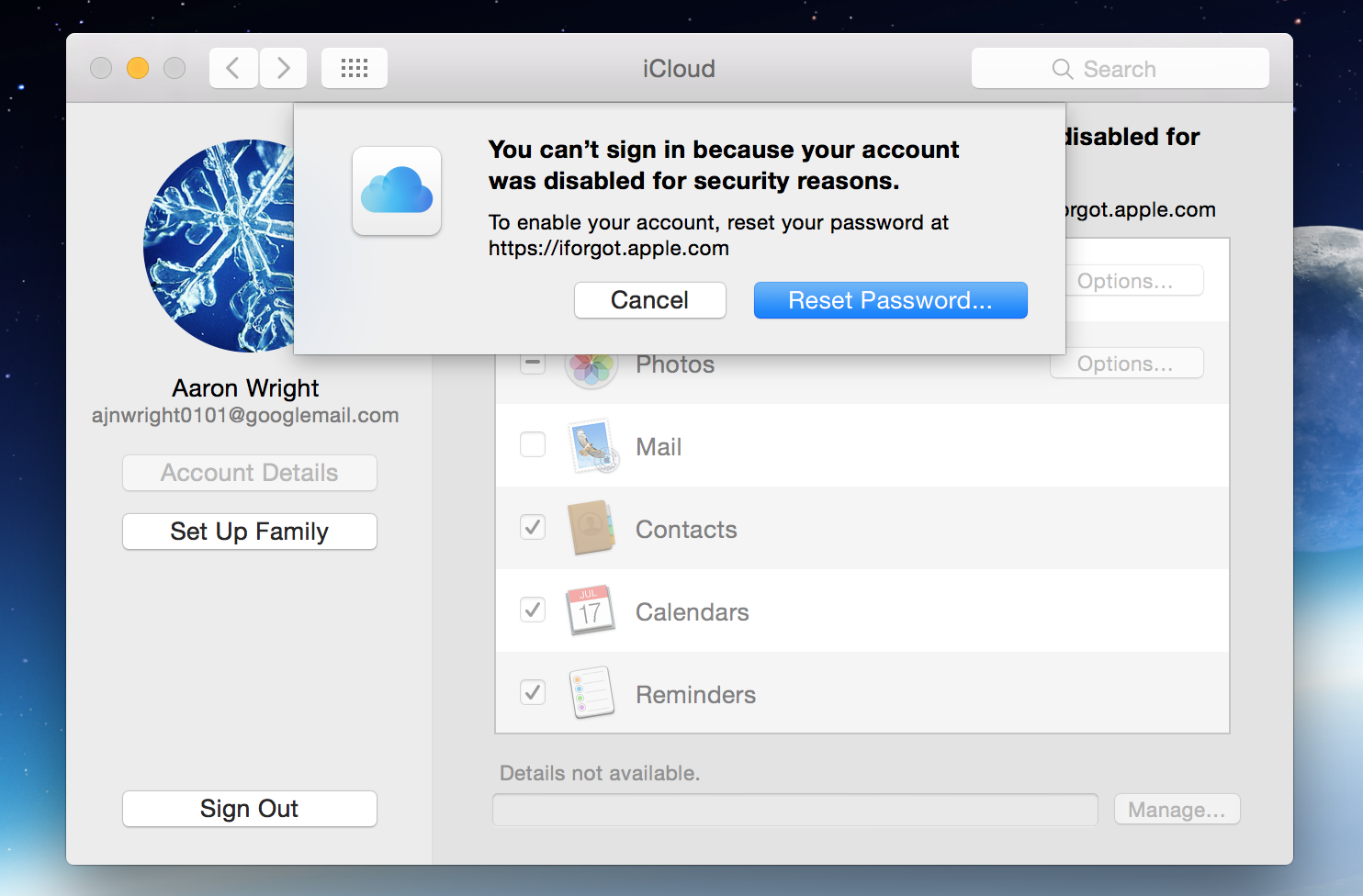The height and width of the screenshot is (896, 1363).
Task: Open Account Details
Action: click(x=250, y=473)
